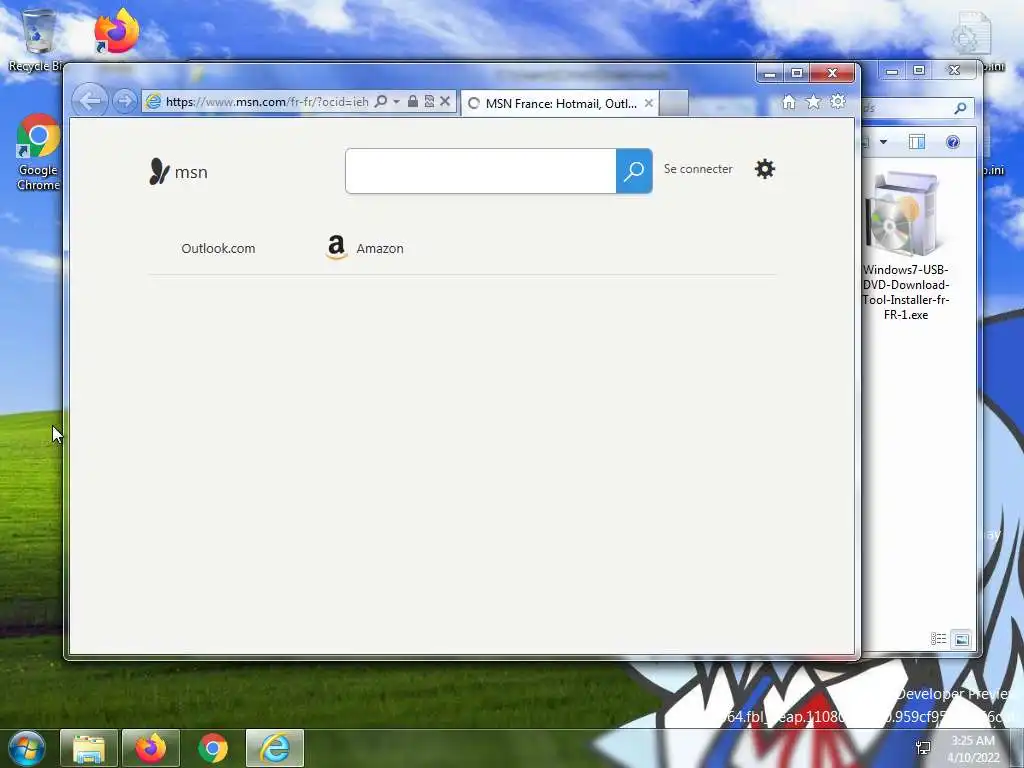The image size is (1024, 768).
Task: Stop loading with the address bar X
Action: point(445,101)
